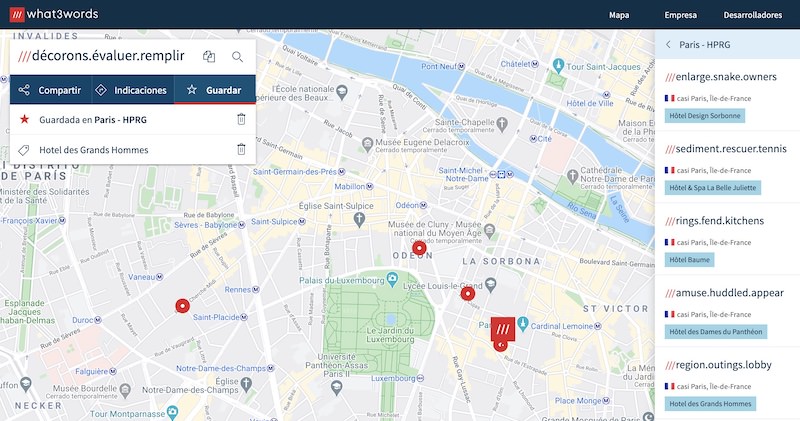Click the Hotel des Grands Hommes label row
The image size is (800, 421).
(x=133, y=150)
